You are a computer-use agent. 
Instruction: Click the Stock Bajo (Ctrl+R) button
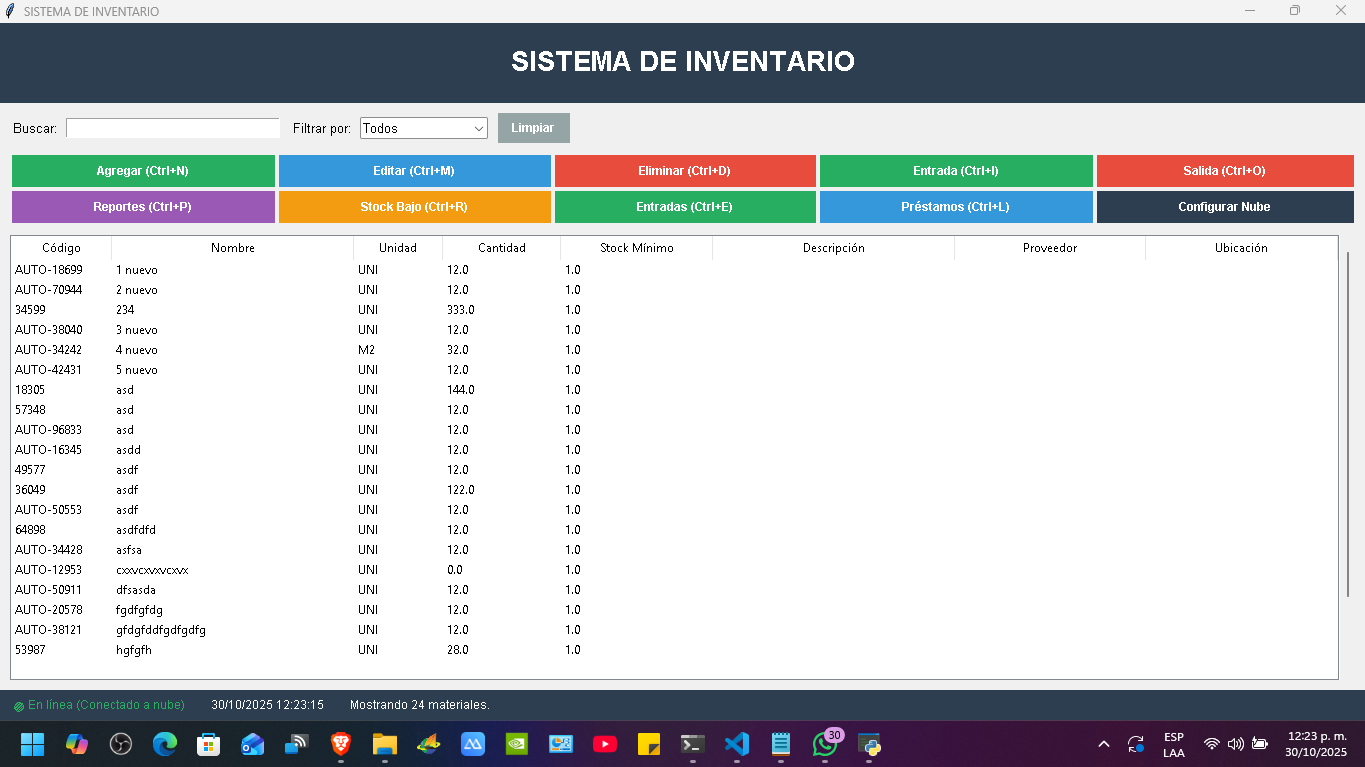[x=414, y=207]
